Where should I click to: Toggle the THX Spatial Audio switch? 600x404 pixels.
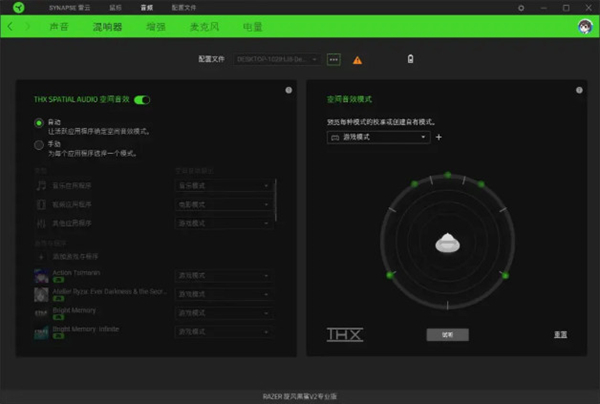(142, 100)
